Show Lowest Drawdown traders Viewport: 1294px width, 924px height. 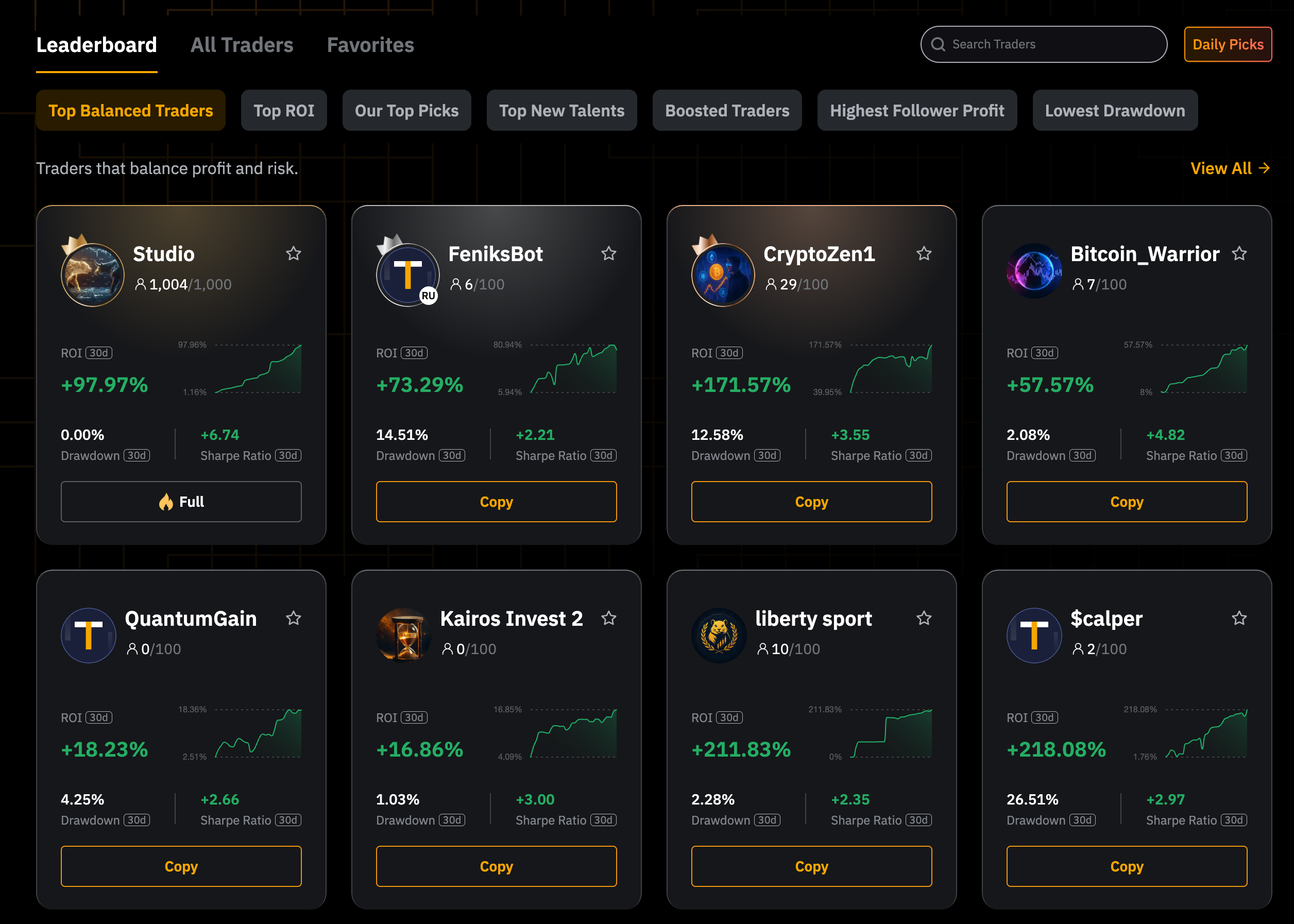(1115, 110)
